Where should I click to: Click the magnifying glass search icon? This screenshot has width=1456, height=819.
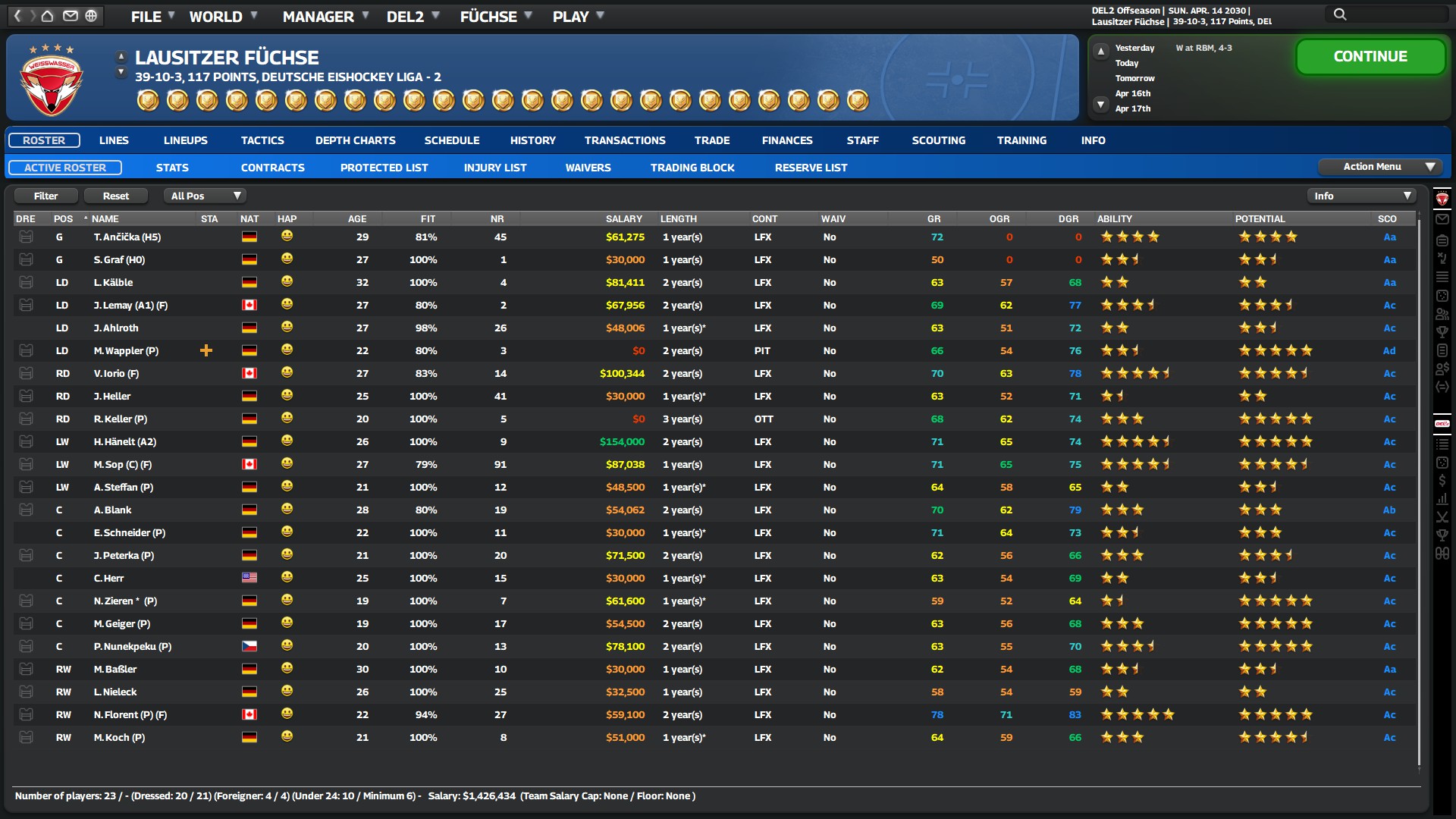[1340, 14]
